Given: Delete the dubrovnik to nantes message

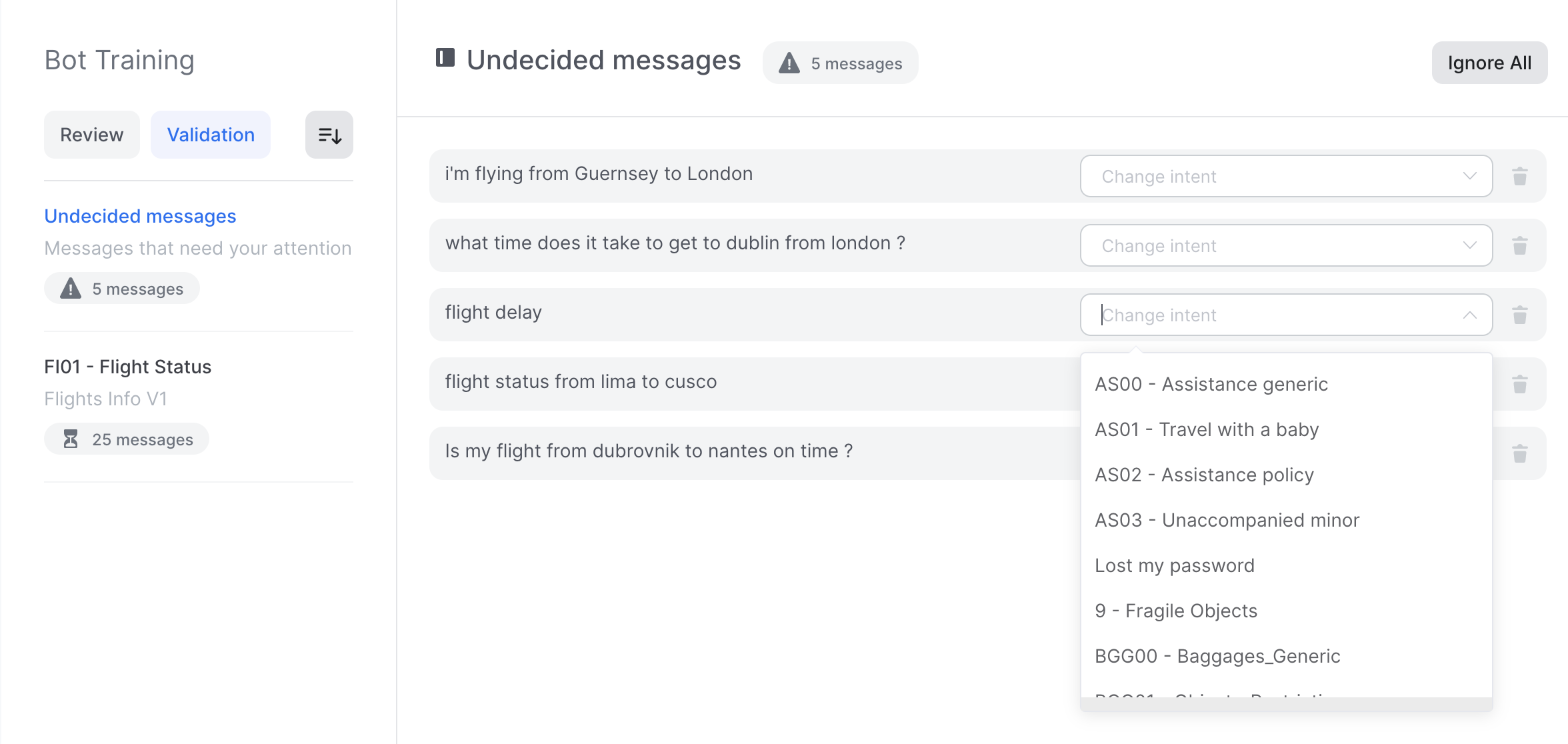Looking at the screenshot, I should click(1520, 454).
